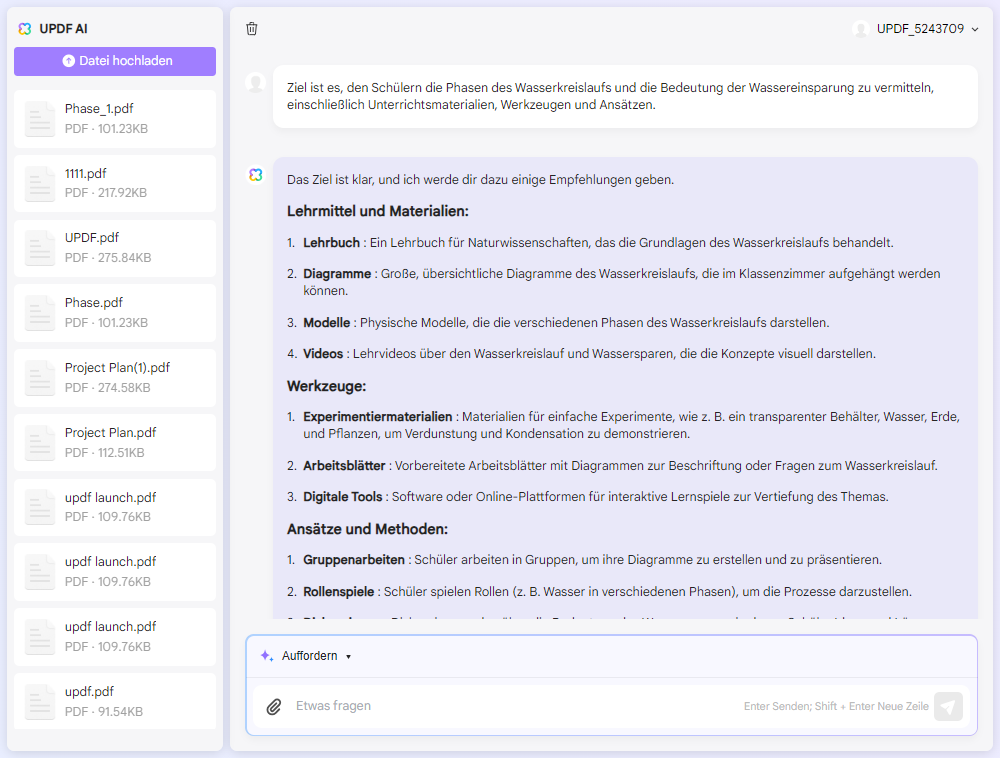Click the 1111.pdf file icon
Screen dimensions: 1000x758
click(x=40, y=184)
